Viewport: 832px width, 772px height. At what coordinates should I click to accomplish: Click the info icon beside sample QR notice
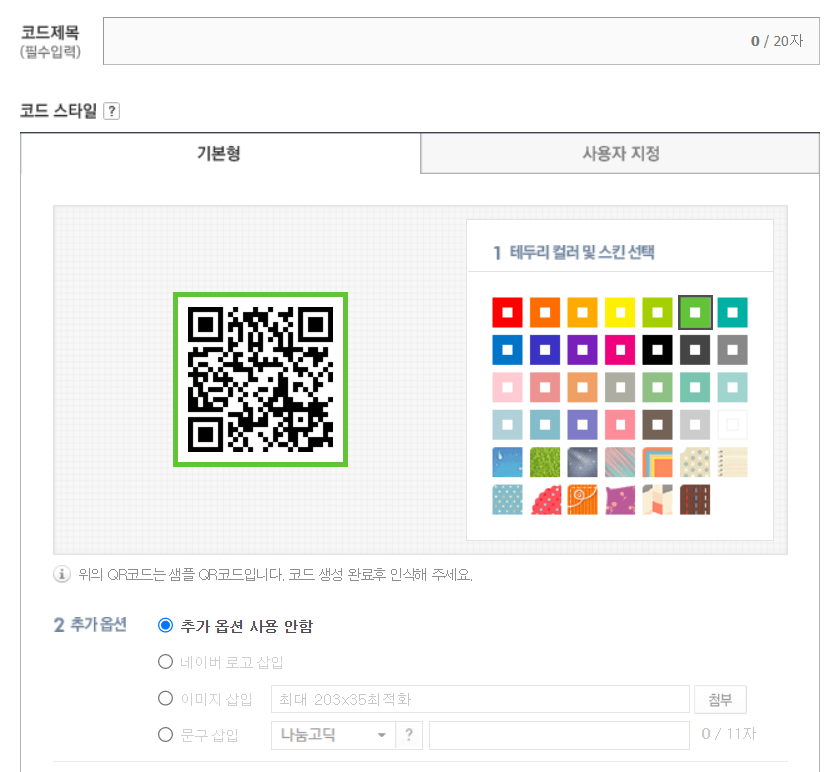62,574
